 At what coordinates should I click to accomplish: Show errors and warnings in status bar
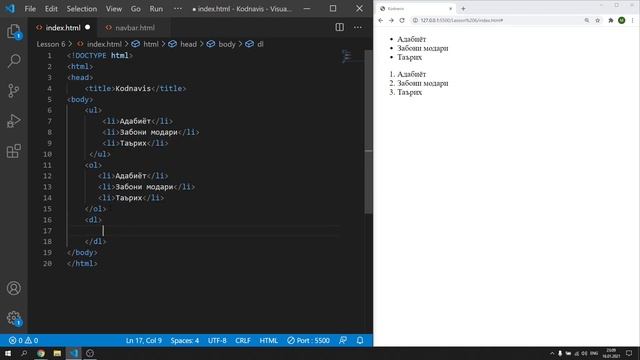tap(23, 340)
